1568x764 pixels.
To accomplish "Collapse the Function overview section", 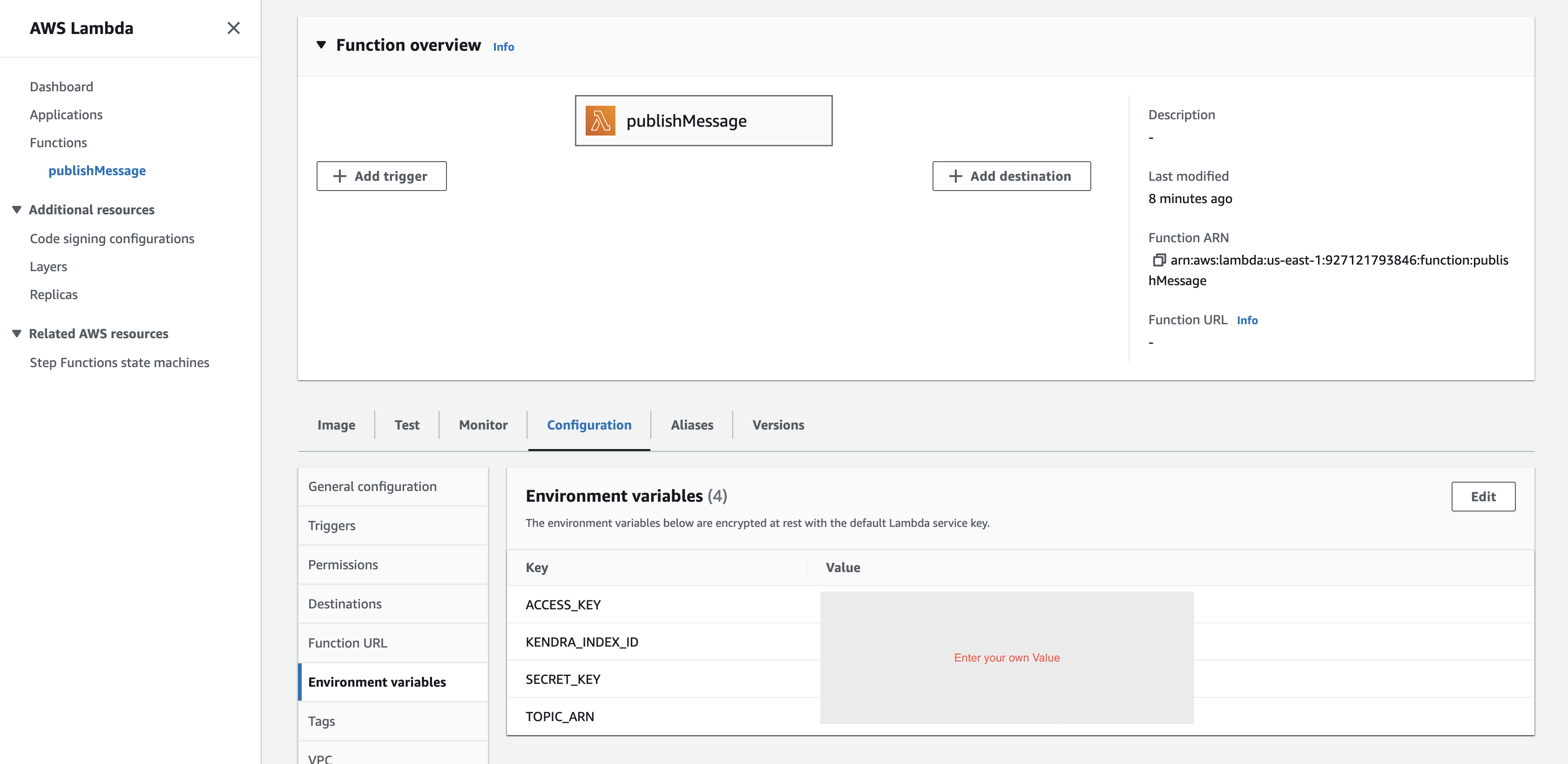I will tap(321, 45).
